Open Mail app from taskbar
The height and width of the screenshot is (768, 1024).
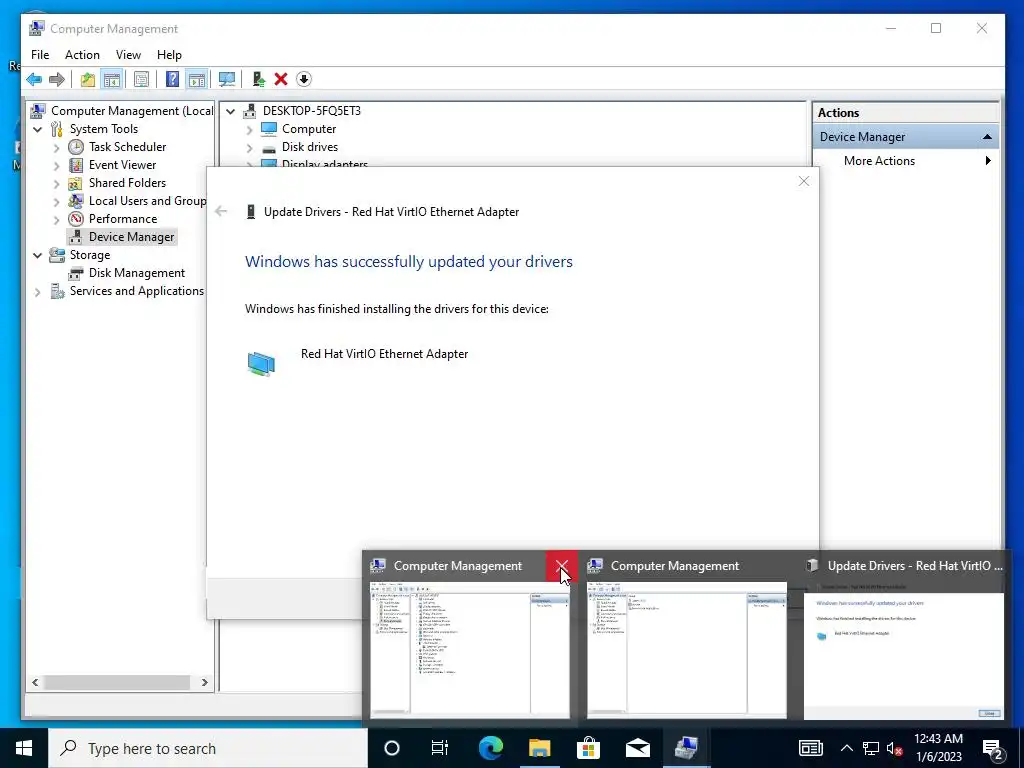[x=637, y=748]
